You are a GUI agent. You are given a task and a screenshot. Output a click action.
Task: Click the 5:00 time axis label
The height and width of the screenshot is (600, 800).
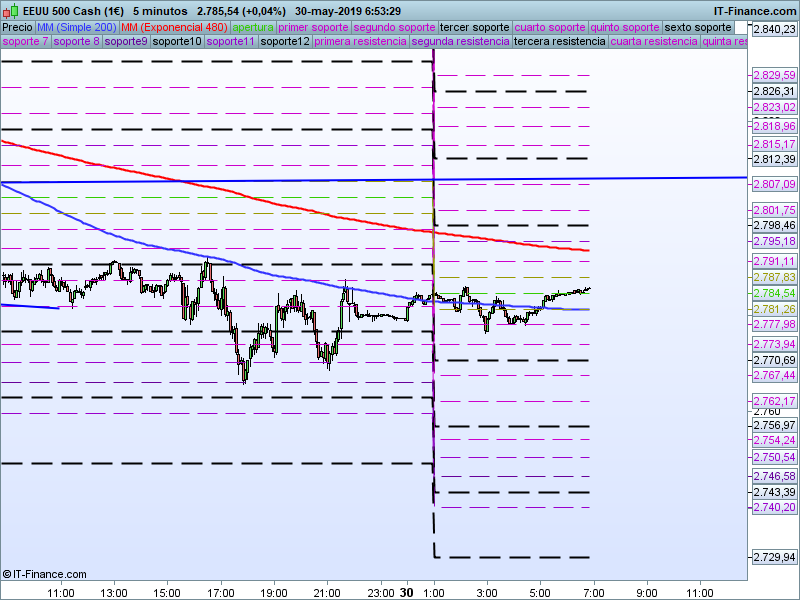(x=540, y=593)
